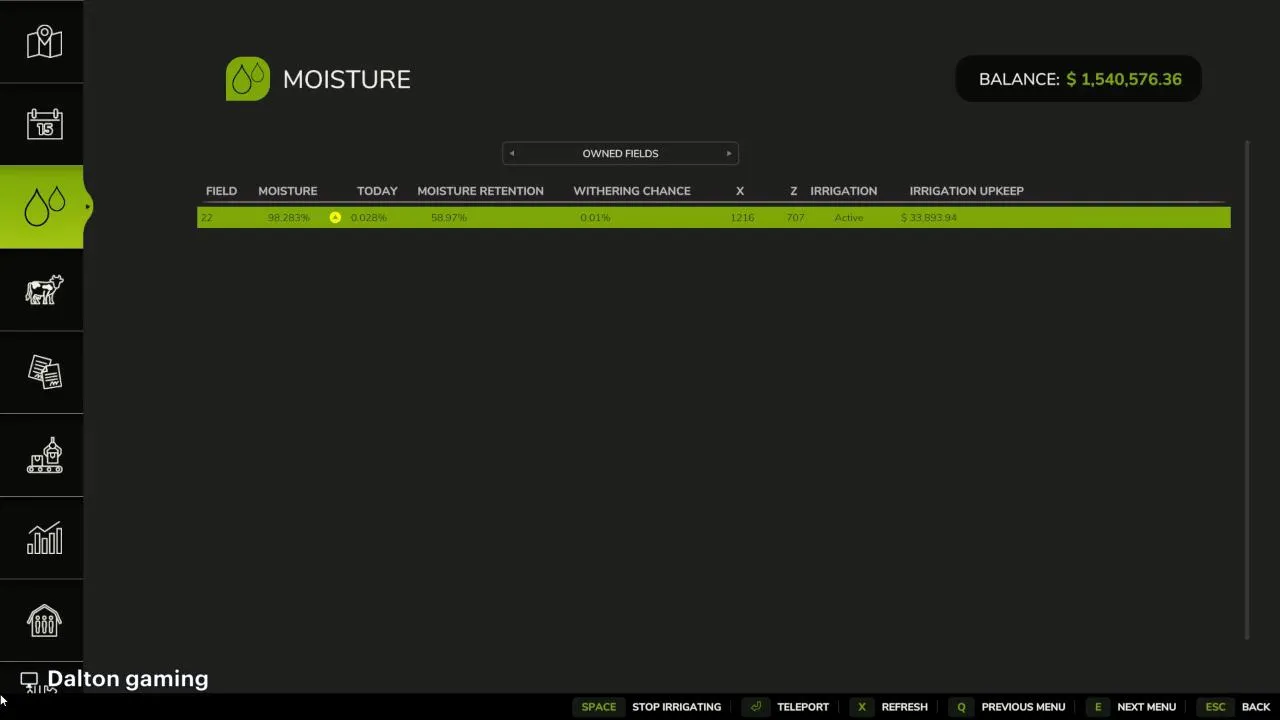
Task: Sort by the Field column header
Action: 221,191
